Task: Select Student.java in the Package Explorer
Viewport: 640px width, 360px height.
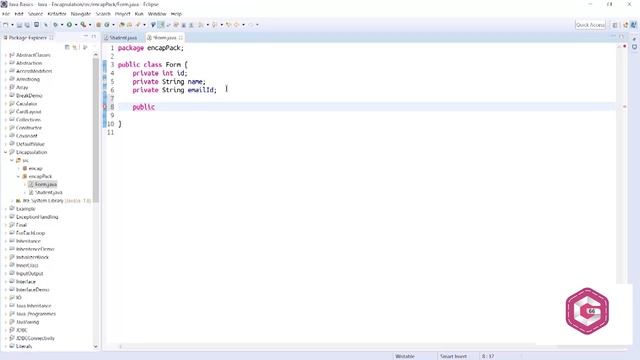Action: pyautogui.click(x=46, y=193)
